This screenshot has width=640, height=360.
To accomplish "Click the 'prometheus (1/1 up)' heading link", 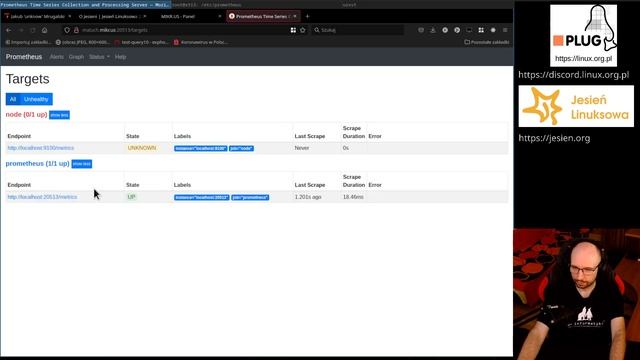I will (37, 164).
